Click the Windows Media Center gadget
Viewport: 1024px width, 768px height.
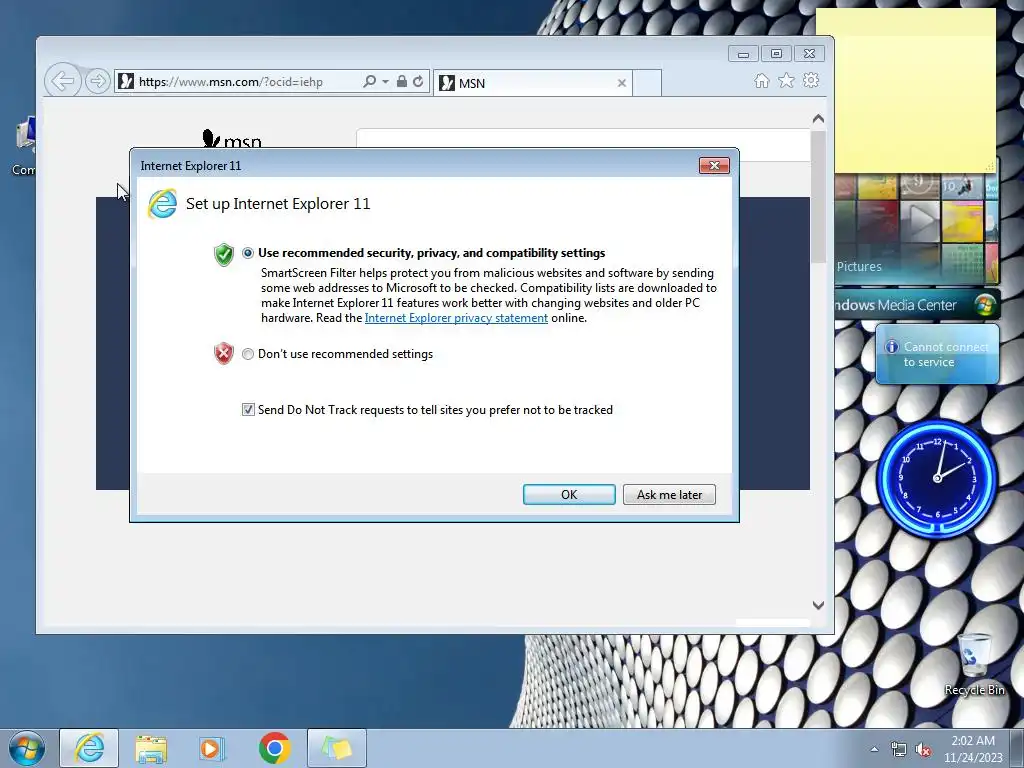tap(917, 305)
